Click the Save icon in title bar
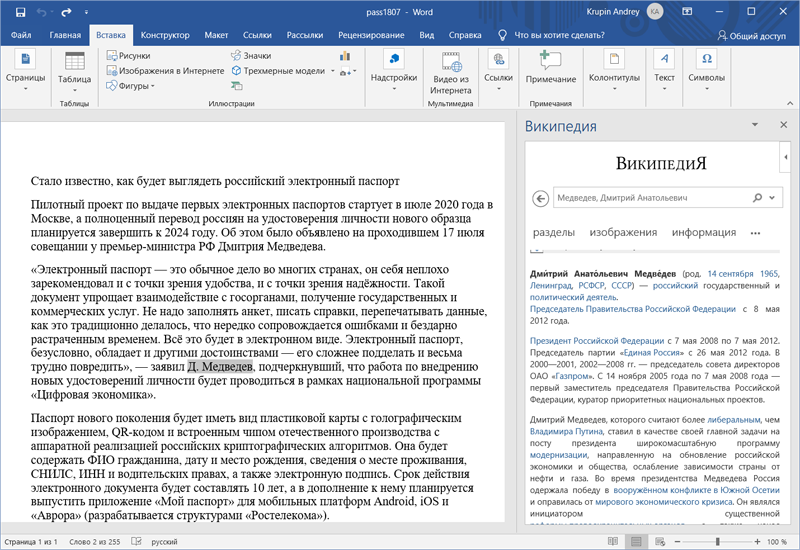 (x=21, y=12)
